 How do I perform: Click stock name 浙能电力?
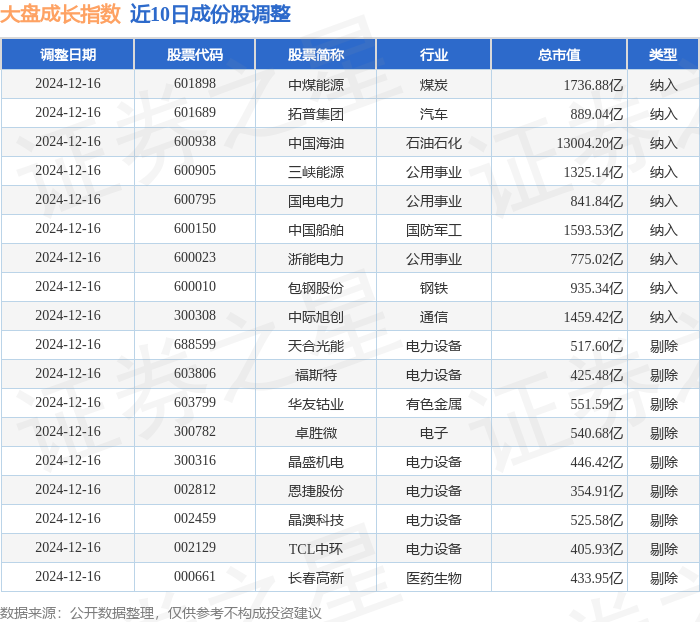pos(316,259)
